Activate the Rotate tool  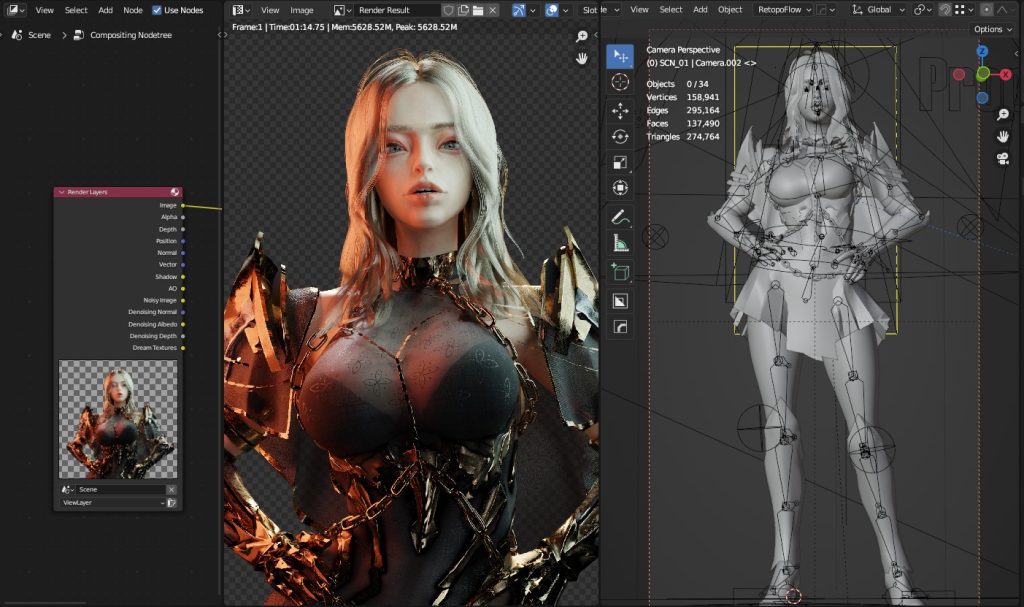point(620,136)
